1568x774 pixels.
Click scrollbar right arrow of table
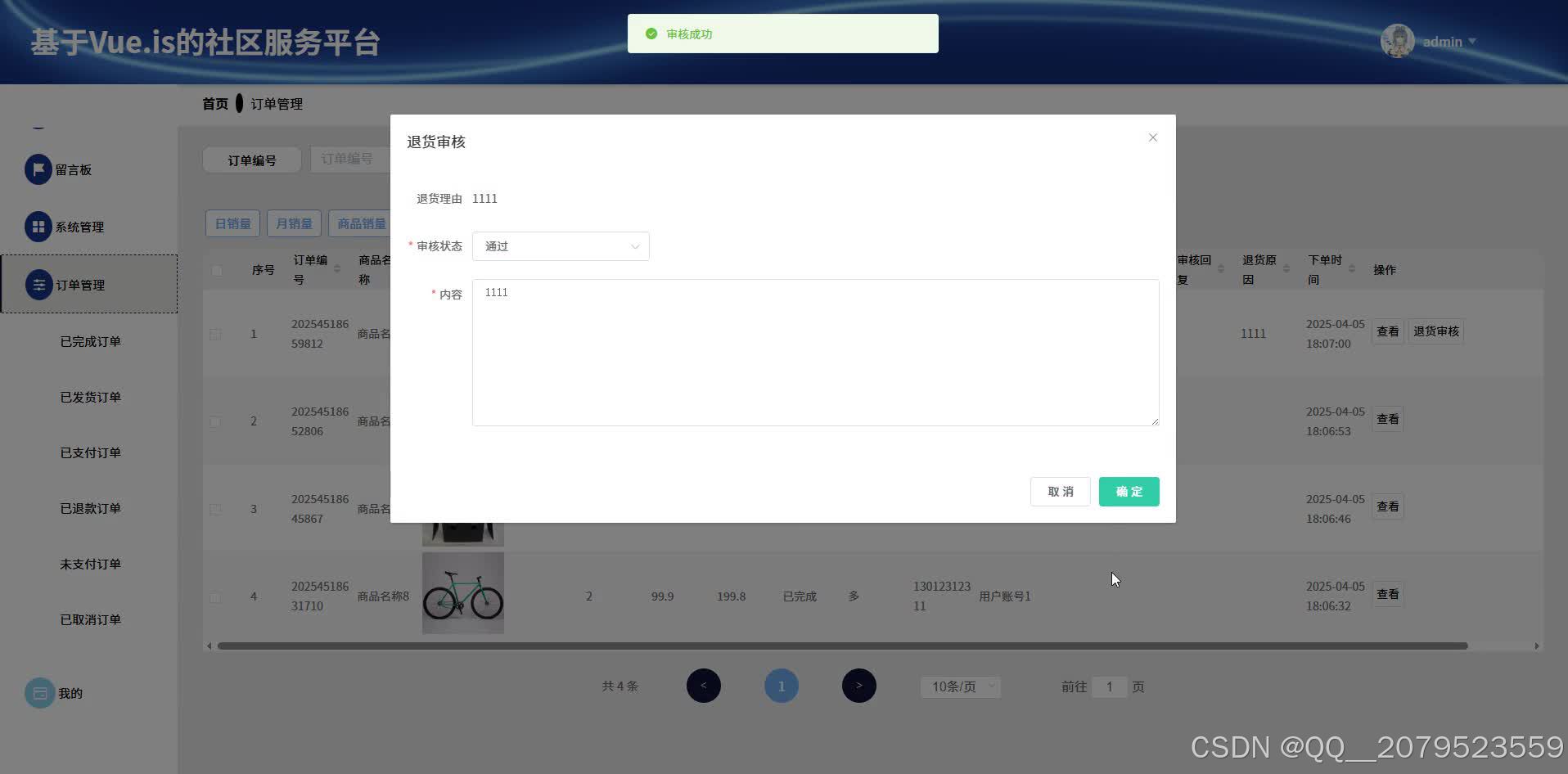[x=1537, y=646]
